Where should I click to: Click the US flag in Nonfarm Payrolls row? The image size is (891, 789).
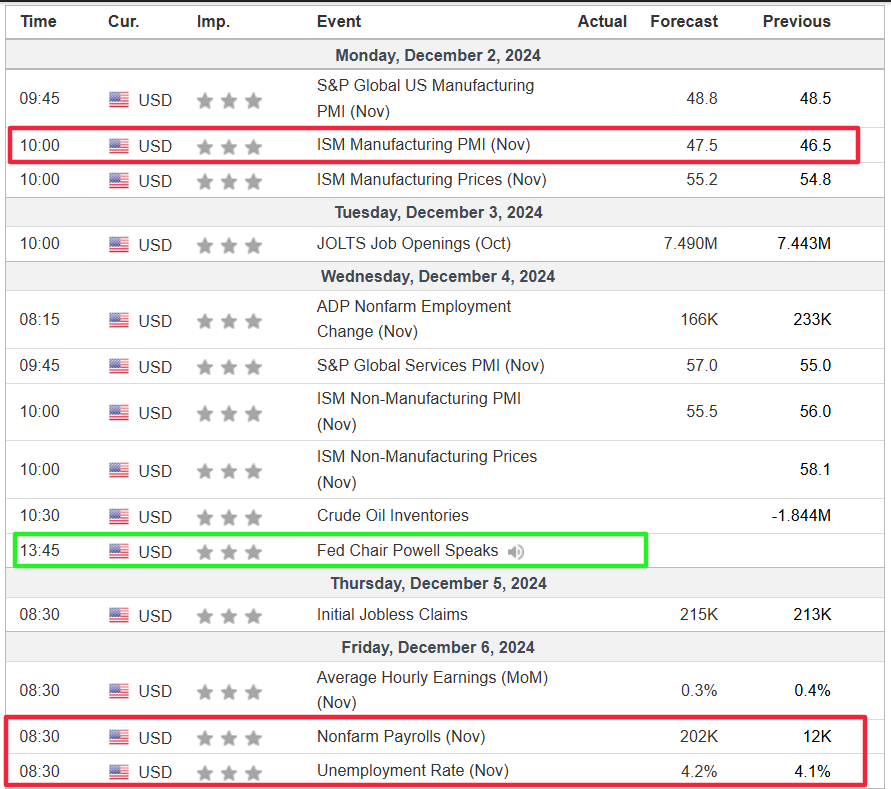pos(119,737)
